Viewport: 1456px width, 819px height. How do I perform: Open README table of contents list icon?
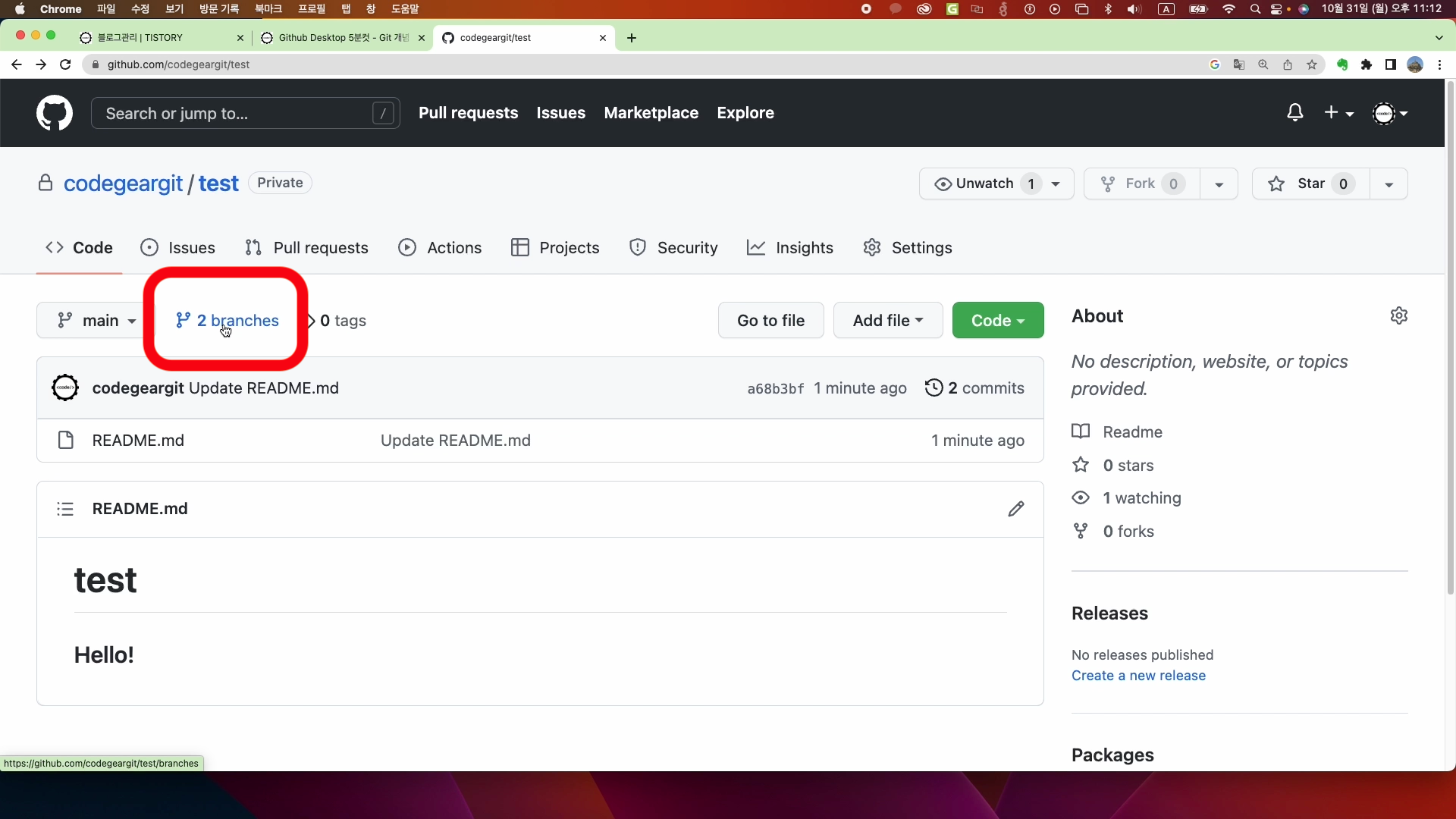(x=65, y=509)
